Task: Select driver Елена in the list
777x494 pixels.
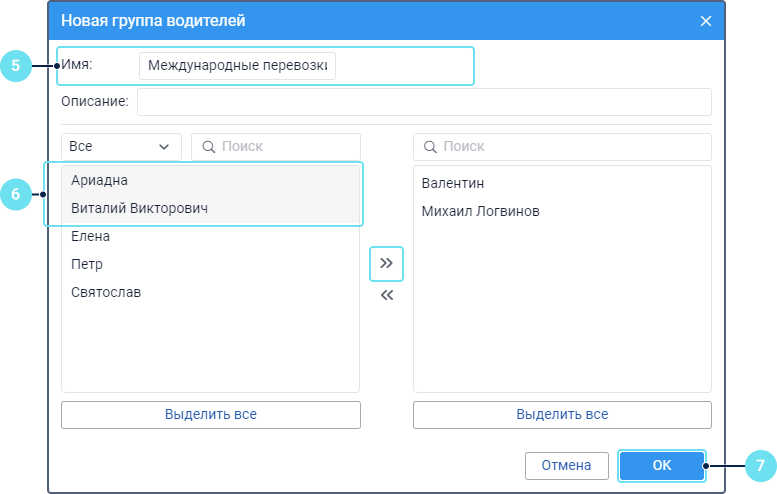Action: [91, 237]
